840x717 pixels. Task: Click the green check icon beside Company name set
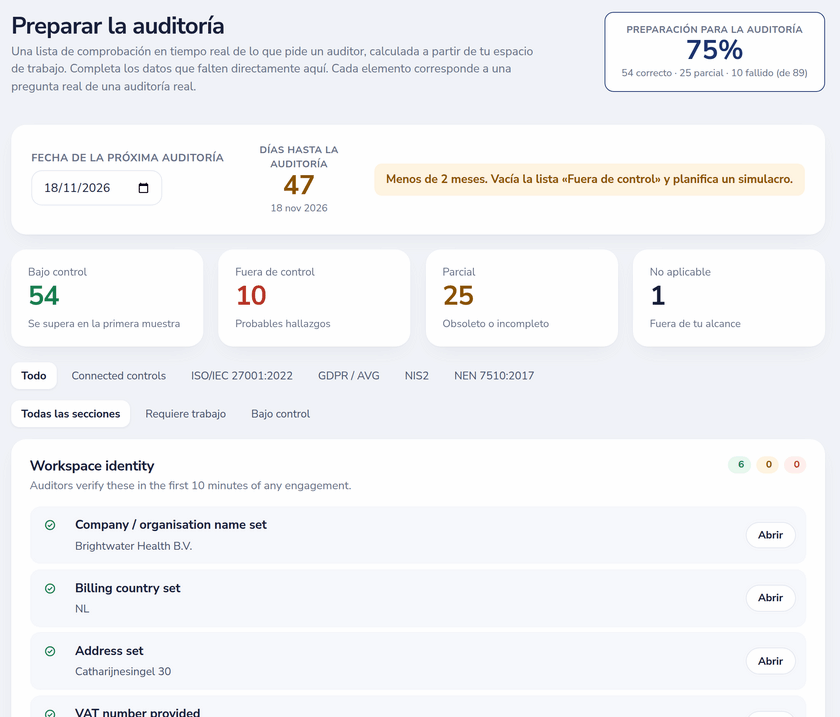click(50, 525)
